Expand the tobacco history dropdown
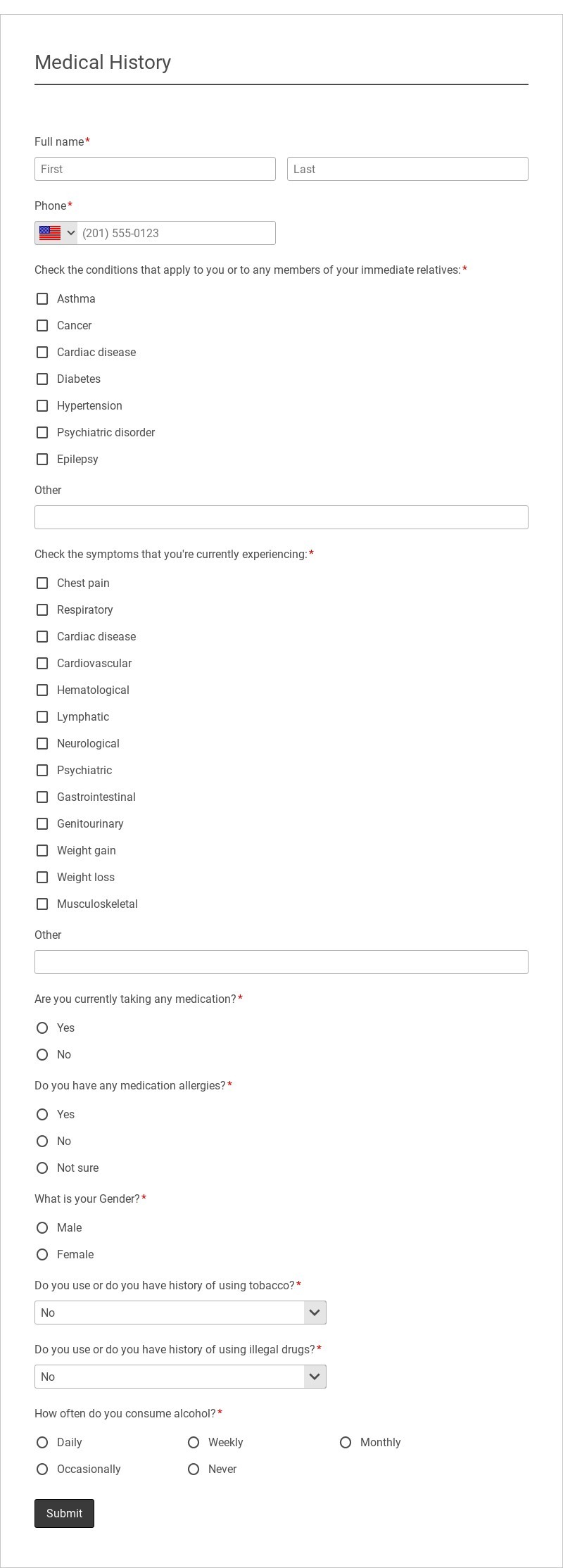Viewport: 563px width, 1568px height. [180, 1313]
